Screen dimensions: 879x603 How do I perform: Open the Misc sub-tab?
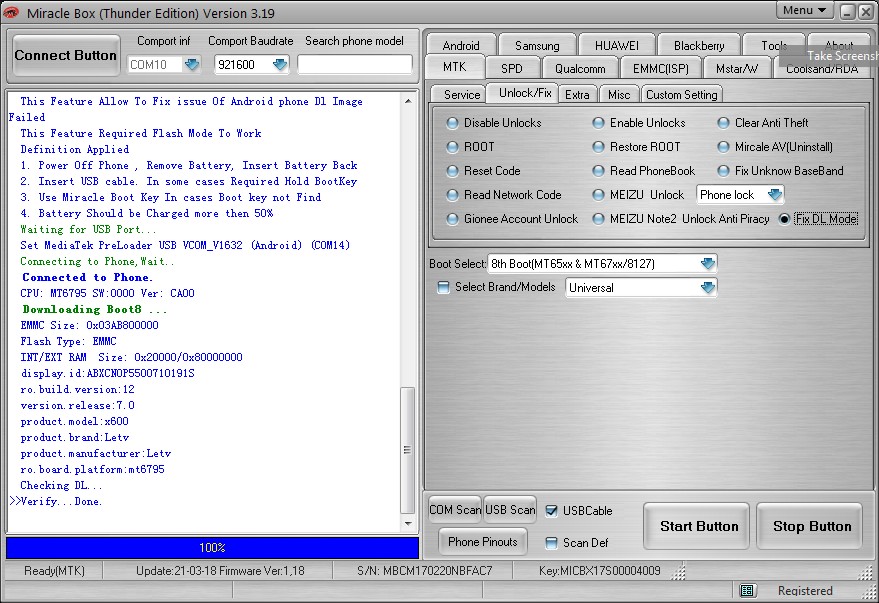tap(619, 95)
